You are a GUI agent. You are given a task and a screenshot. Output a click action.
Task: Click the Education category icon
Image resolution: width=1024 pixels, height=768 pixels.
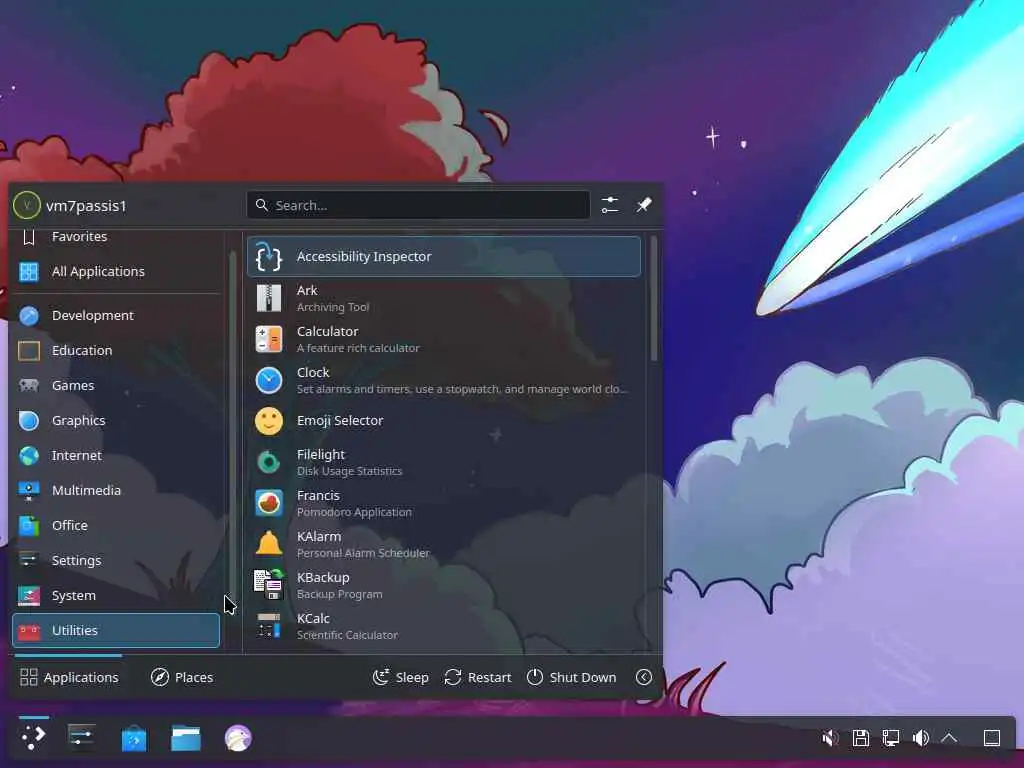point(29,351)
